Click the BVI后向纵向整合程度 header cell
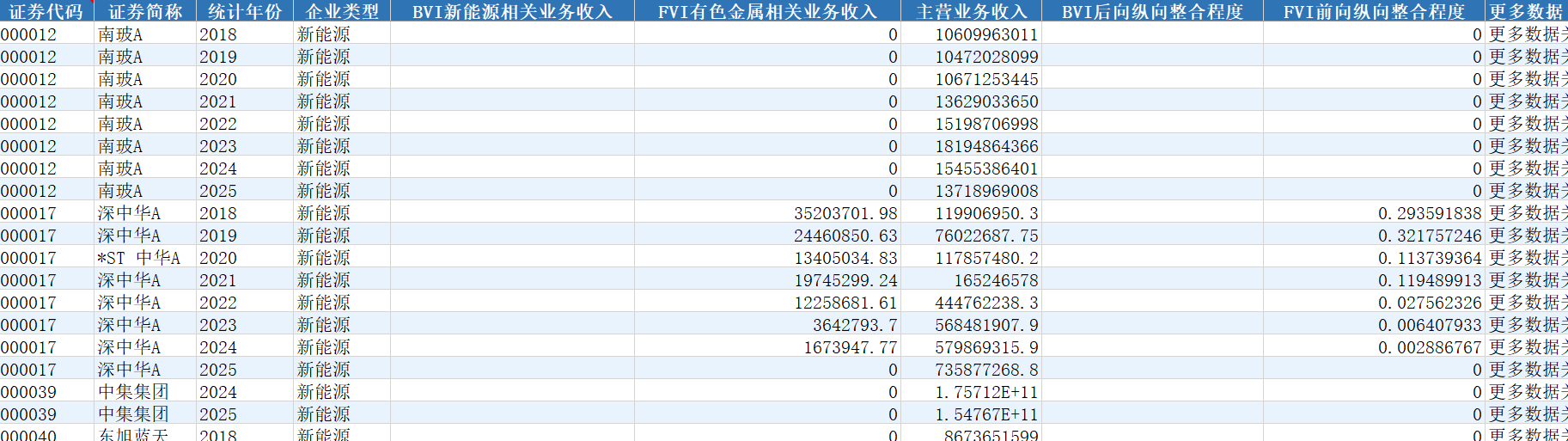Image resolution: width=1568 pixels, height=441 pixels. point(1152,11)
